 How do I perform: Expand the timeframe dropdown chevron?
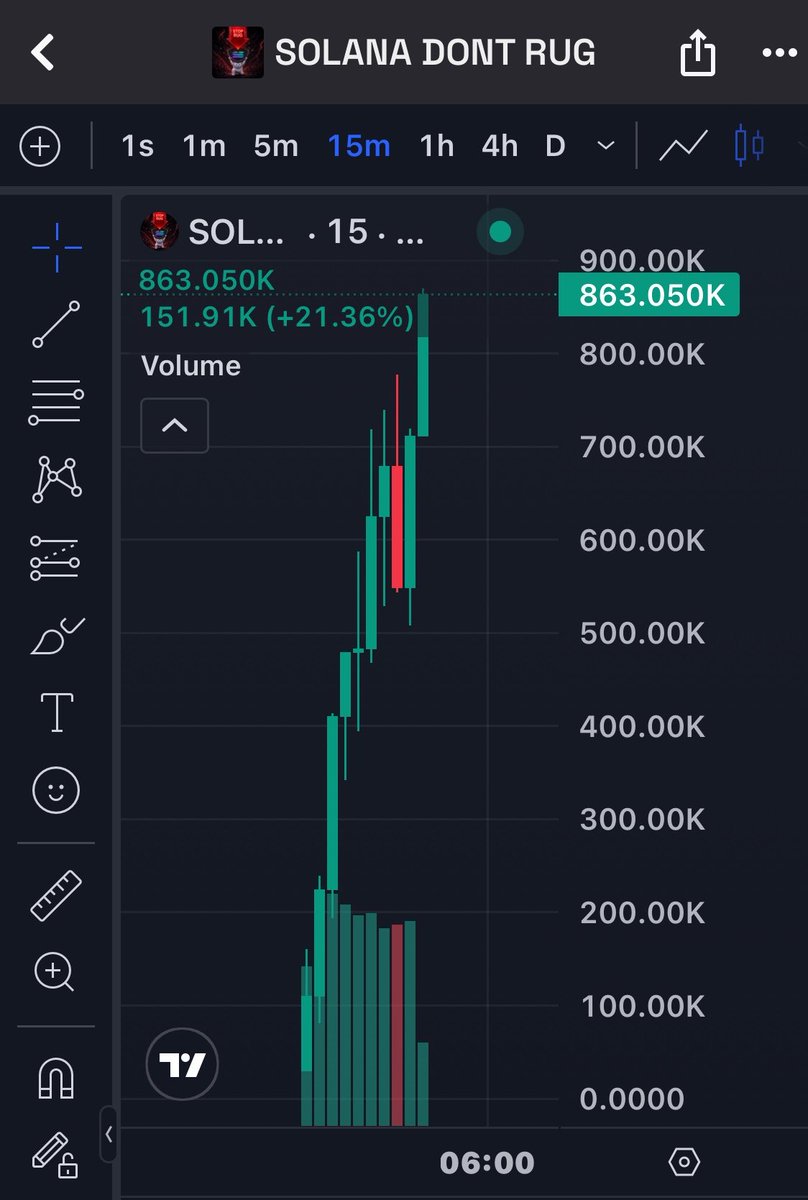click(606, 147)
